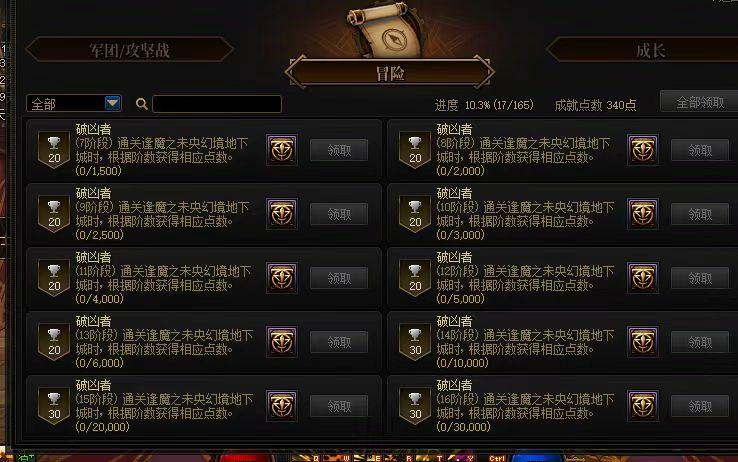The width and height of the screenshot is (738, 462).
Task: Select the 破凶者 12阶段 achievement entry
Action: (563, 278)
